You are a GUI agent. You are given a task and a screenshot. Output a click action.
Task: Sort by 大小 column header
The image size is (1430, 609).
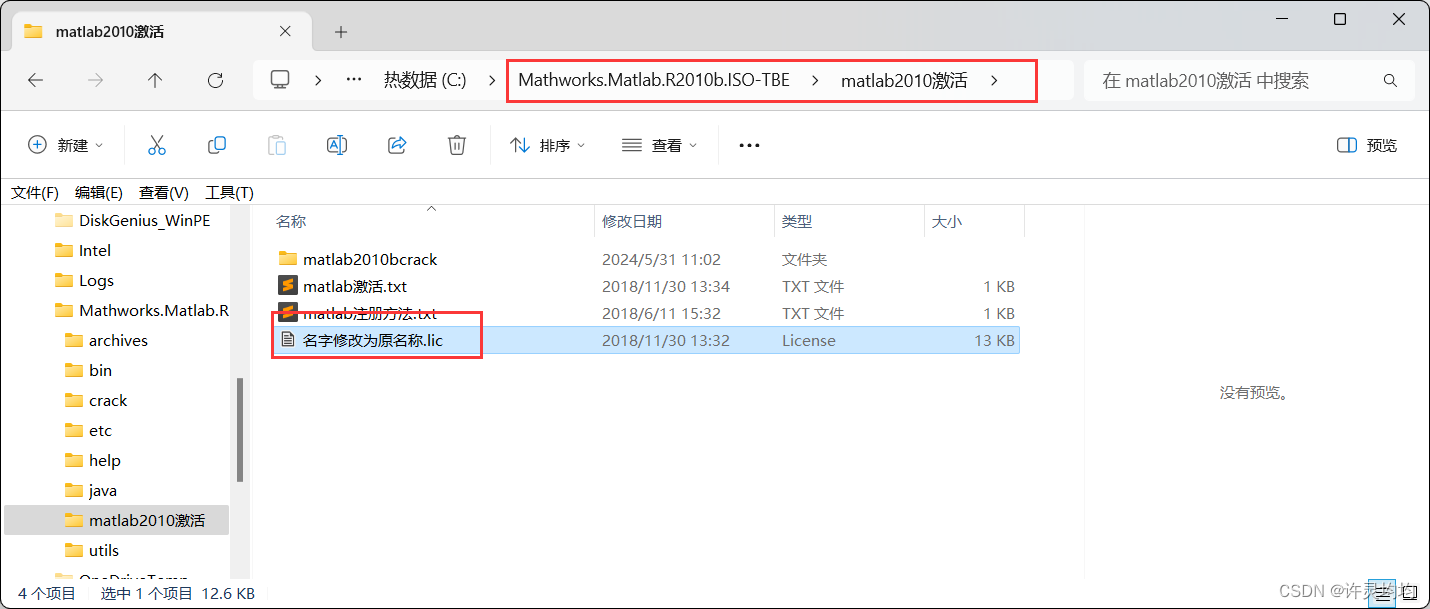[x=947, y=221]
